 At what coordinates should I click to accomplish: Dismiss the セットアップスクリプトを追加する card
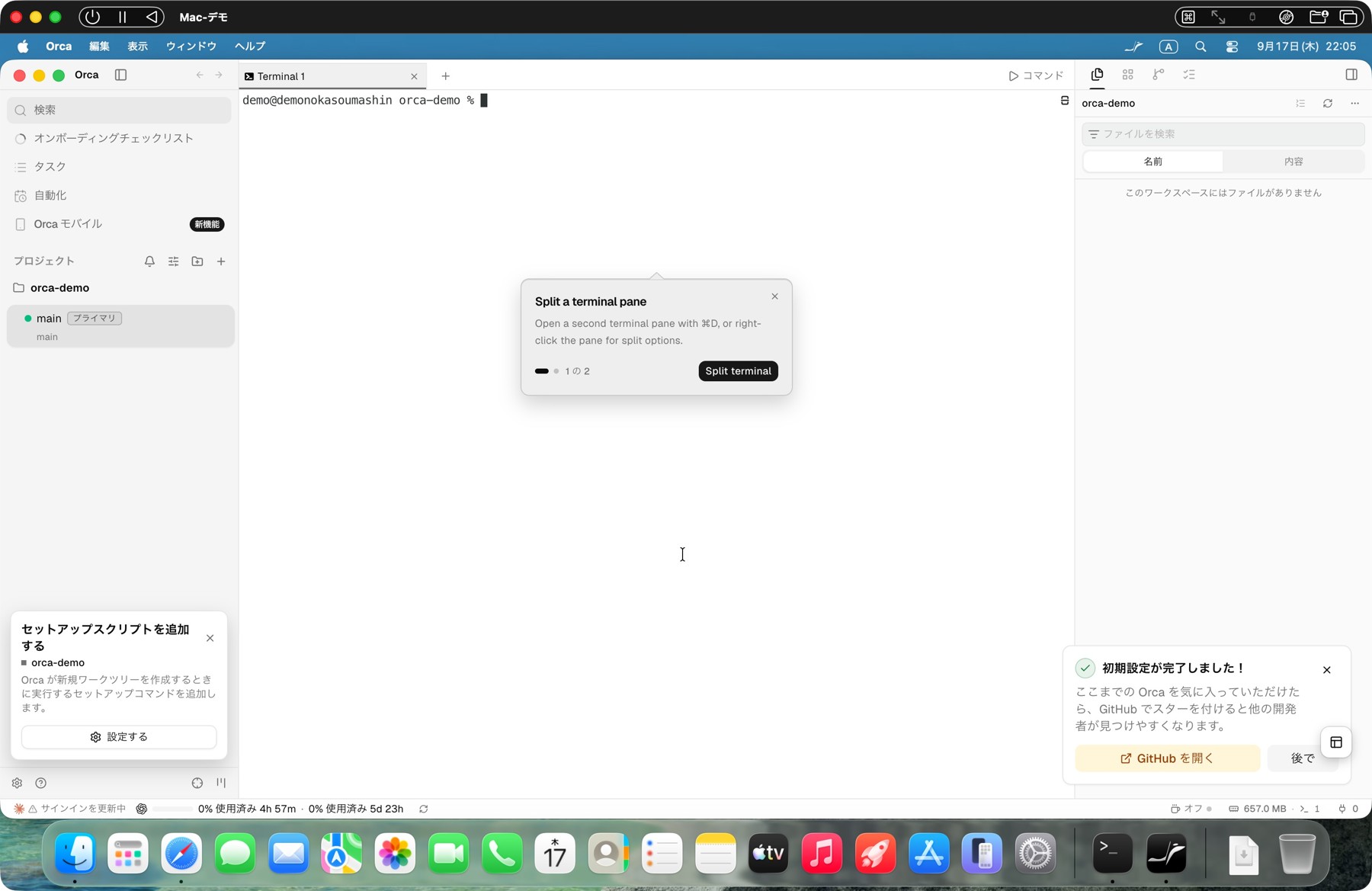pos(210,638)
